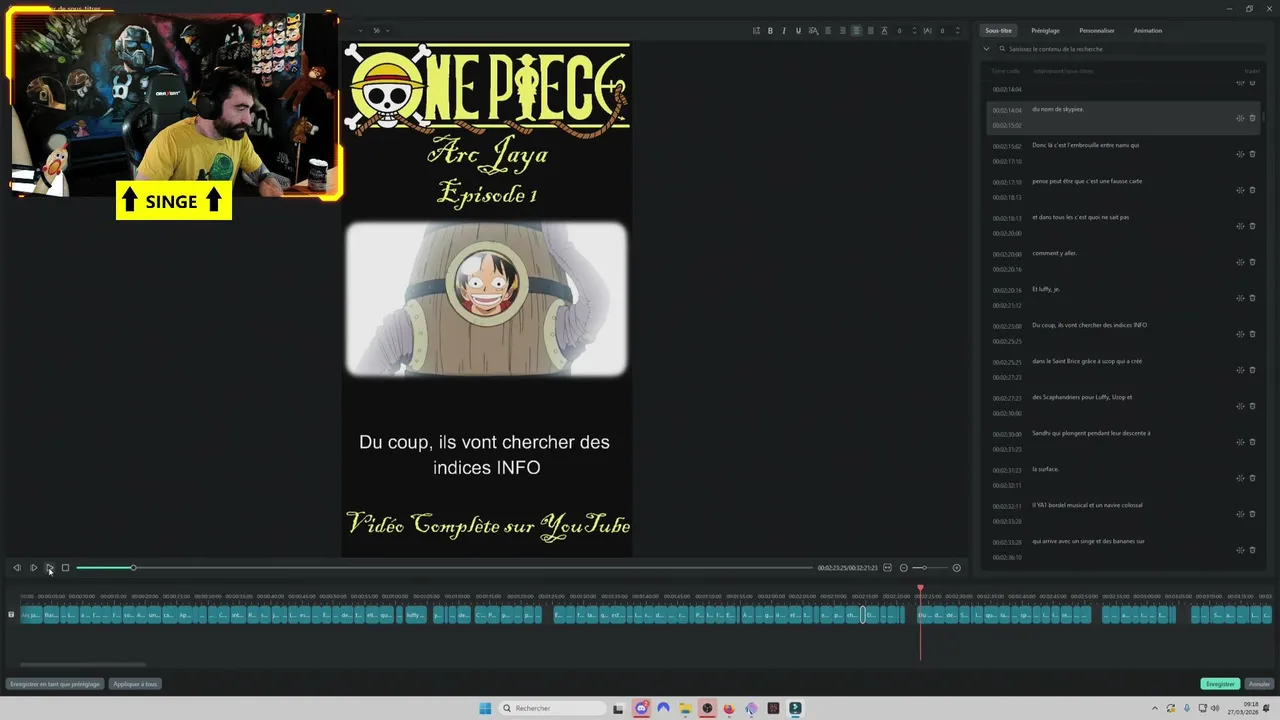This screenshot has width=1280, height=720.
Task: Delete subtitle 'Donc là c'est l'embrouille entre nami qui'
Action: (x=1252, y=154)
